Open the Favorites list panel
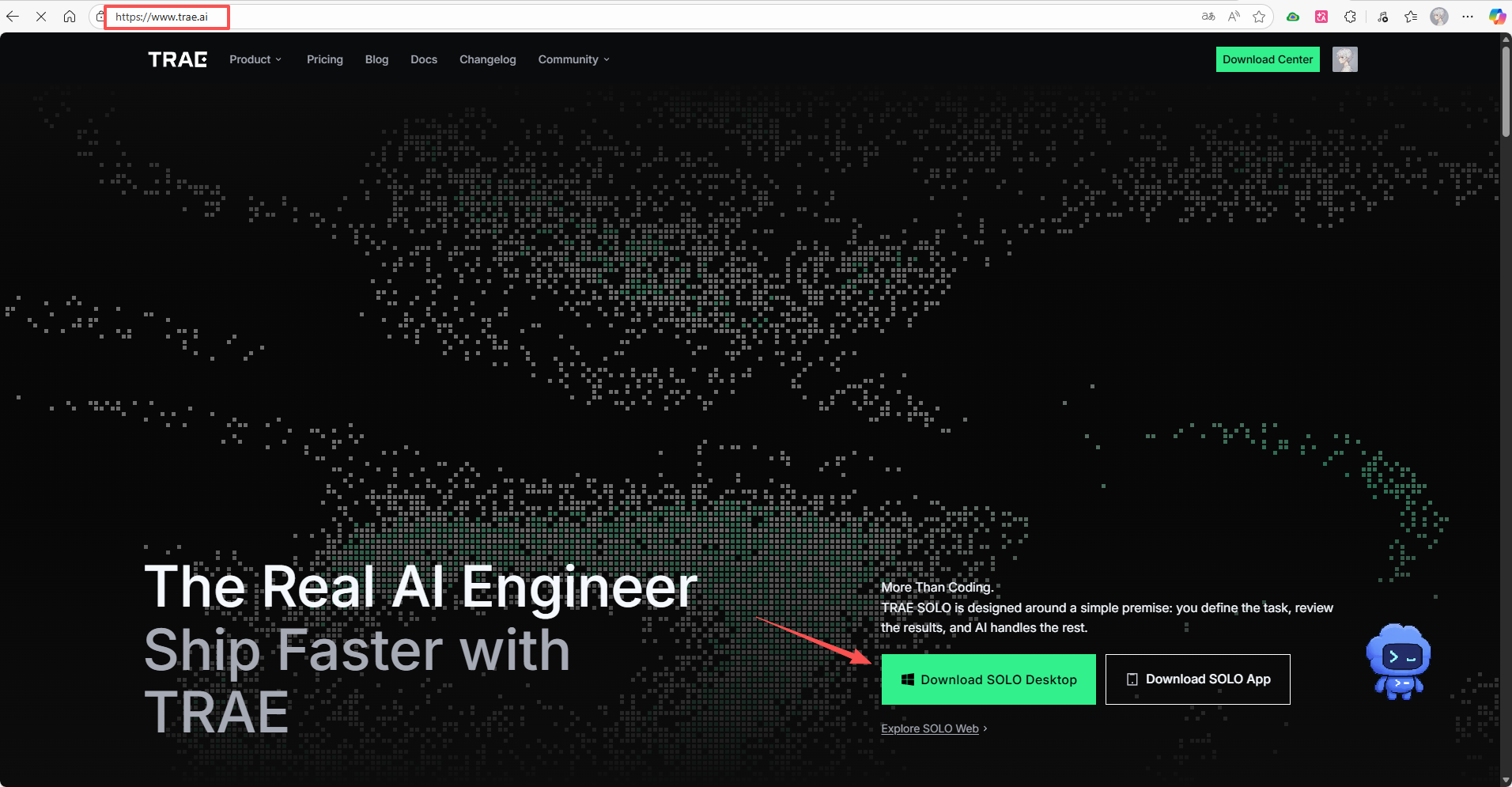Screen dimensions: 1512x787 (x=1411, y=17)
